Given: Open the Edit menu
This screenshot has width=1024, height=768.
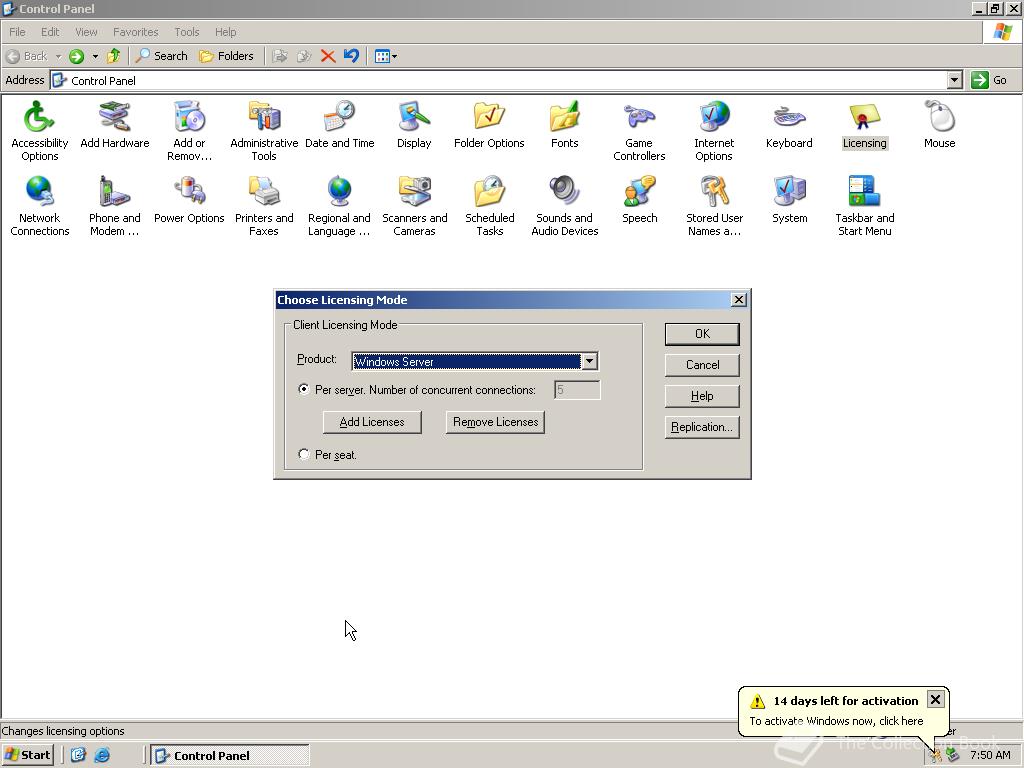Looking at the screenshot, I should point(50,32).
